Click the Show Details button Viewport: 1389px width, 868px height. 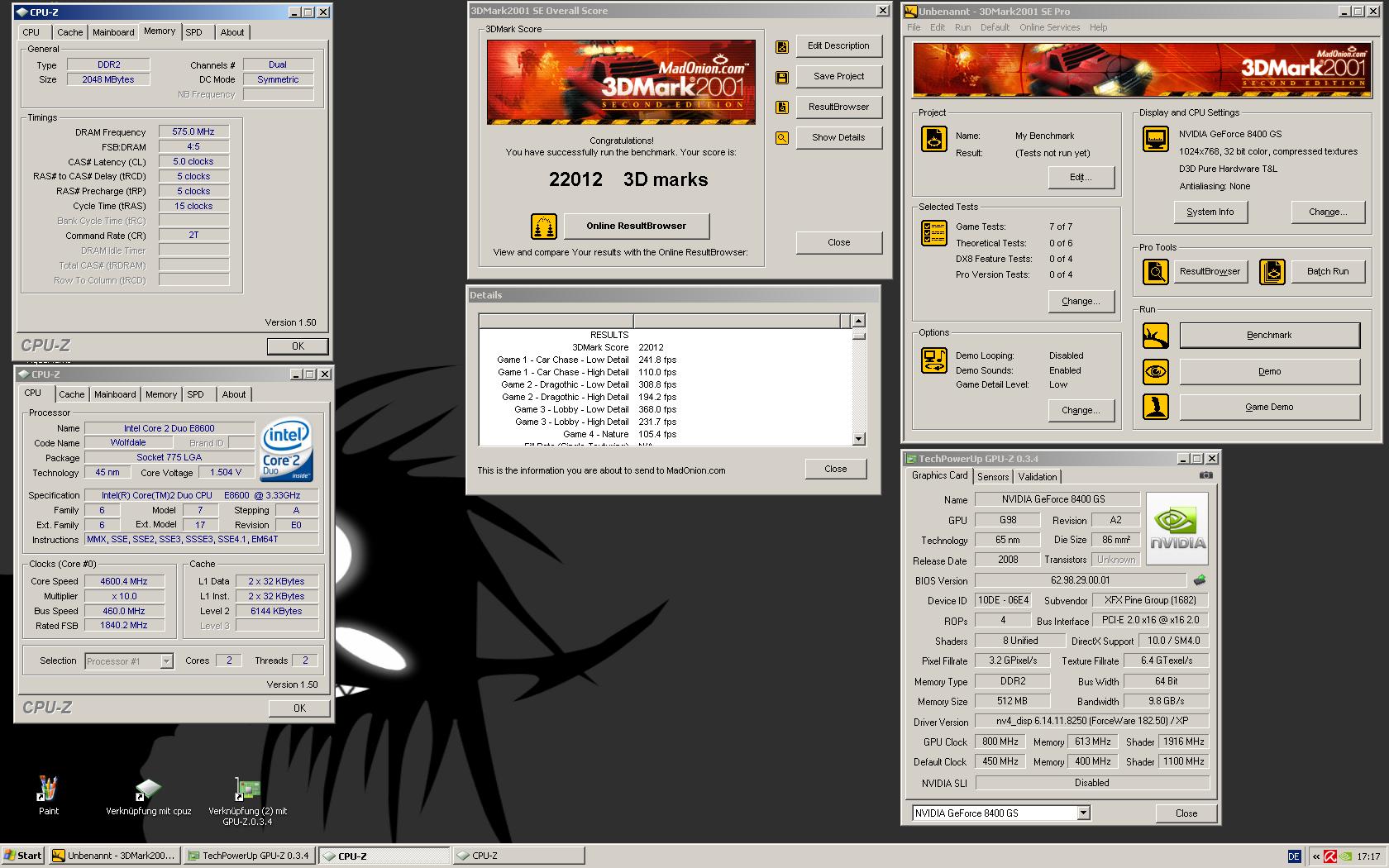coord(838,137)
